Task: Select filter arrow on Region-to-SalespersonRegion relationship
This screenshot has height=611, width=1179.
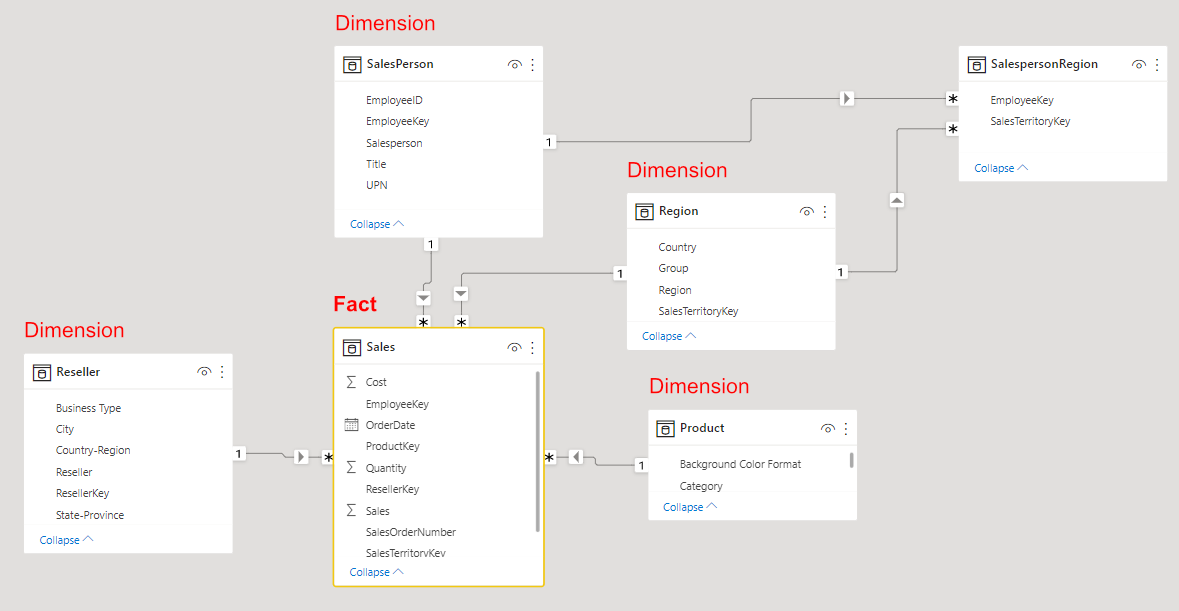Action: pyautogui.click(x=896, y=200)
